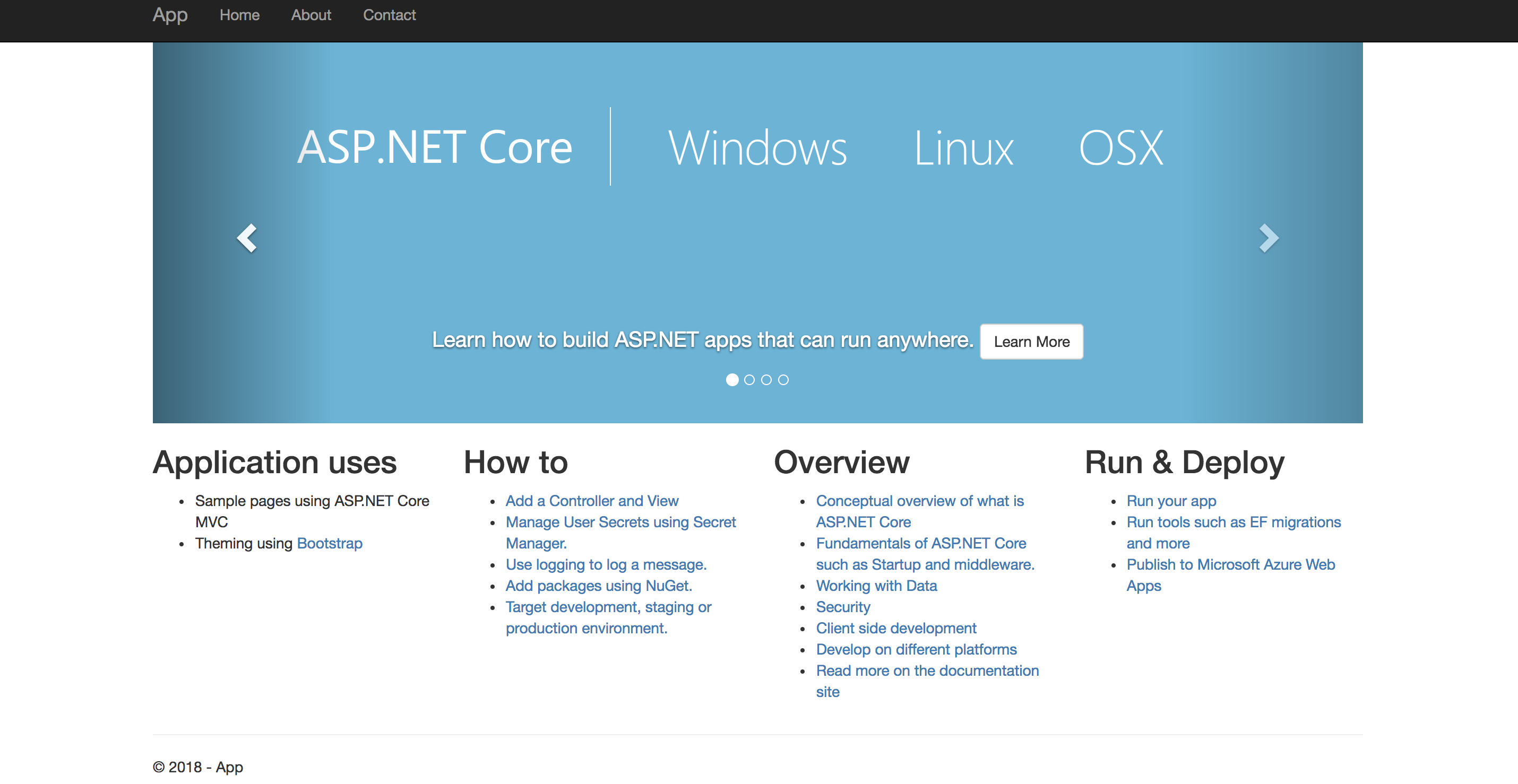
Task: Open the Bootstrap theming link
Action: point(330,543)
